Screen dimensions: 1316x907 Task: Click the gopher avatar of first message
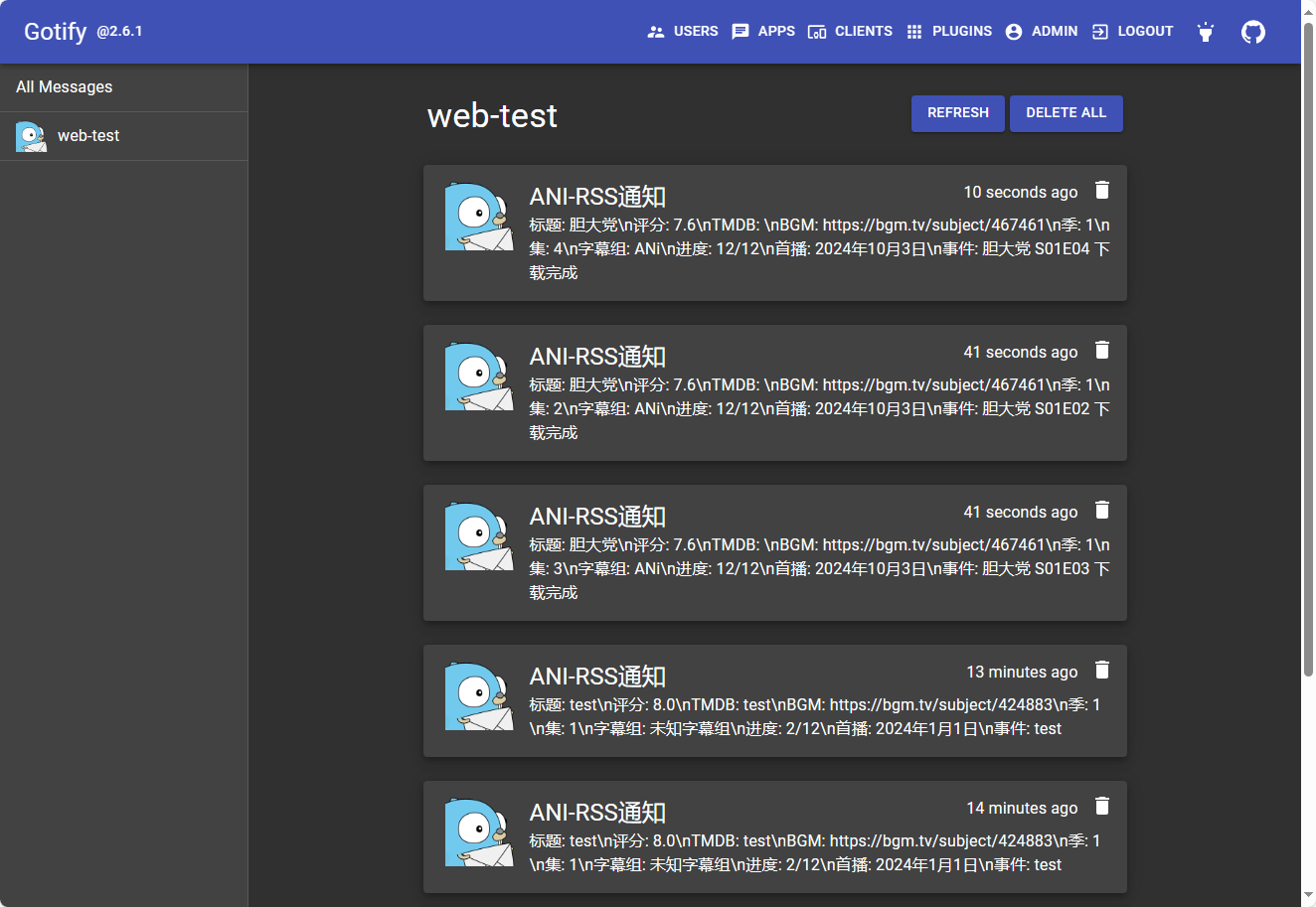(x=479, y=217)
